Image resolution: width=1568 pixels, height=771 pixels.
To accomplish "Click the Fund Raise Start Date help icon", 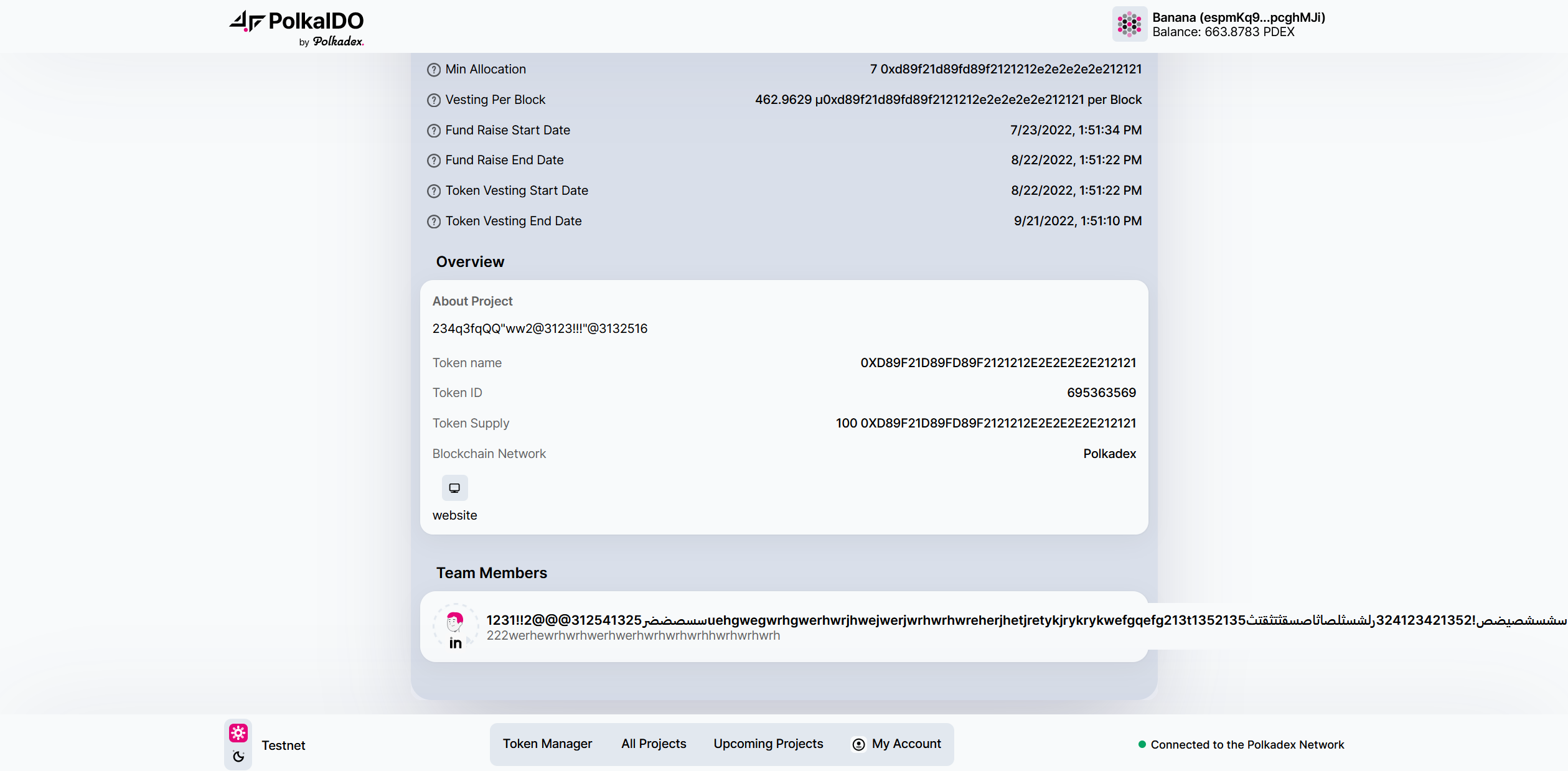I will coord(434,130).
